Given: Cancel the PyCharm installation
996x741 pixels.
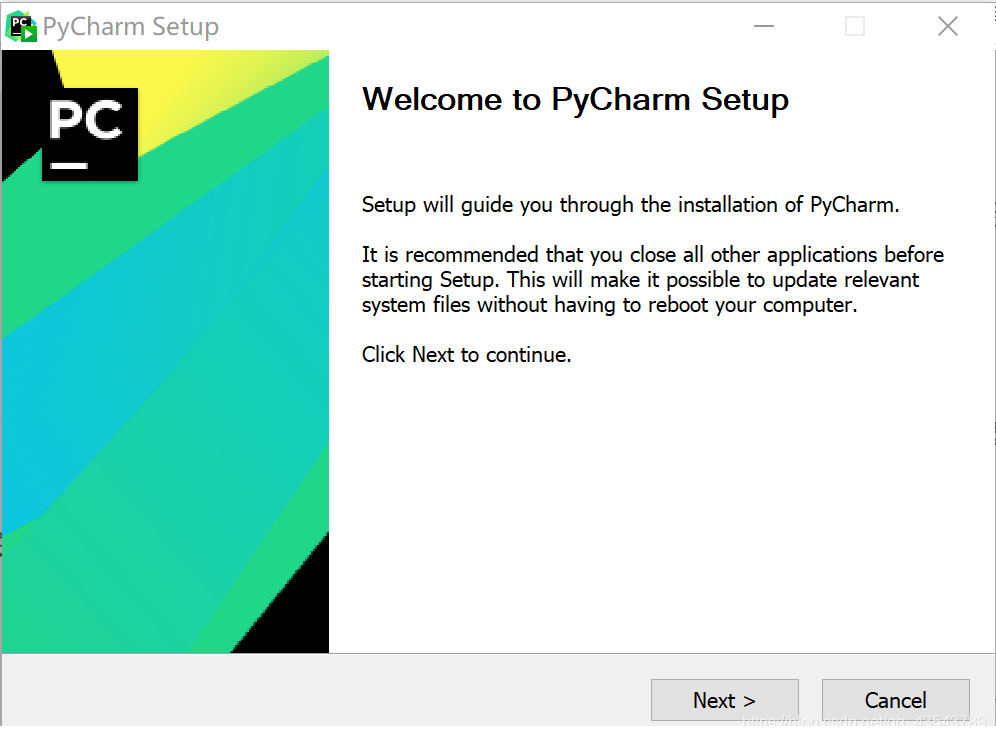Looking at the screenshot, I should click(x=895, y=700).
